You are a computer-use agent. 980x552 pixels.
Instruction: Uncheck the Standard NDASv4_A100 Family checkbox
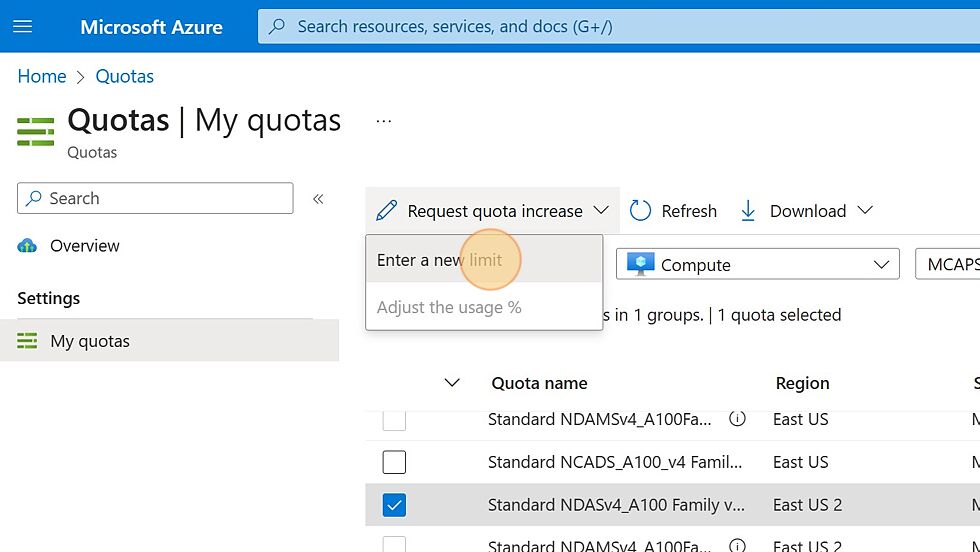tap(394, 505)
